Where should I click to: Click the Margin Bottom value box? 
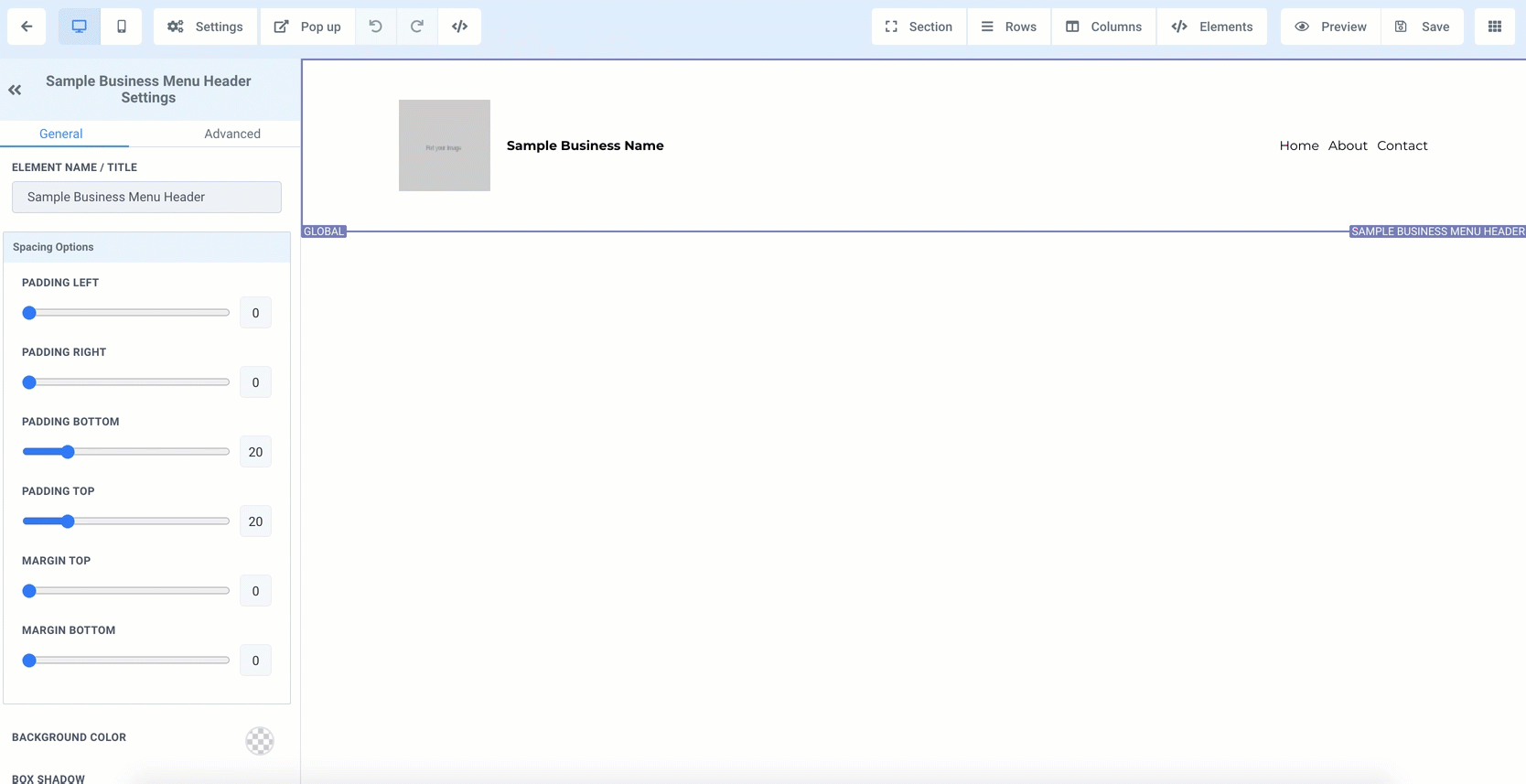point(255,660)
